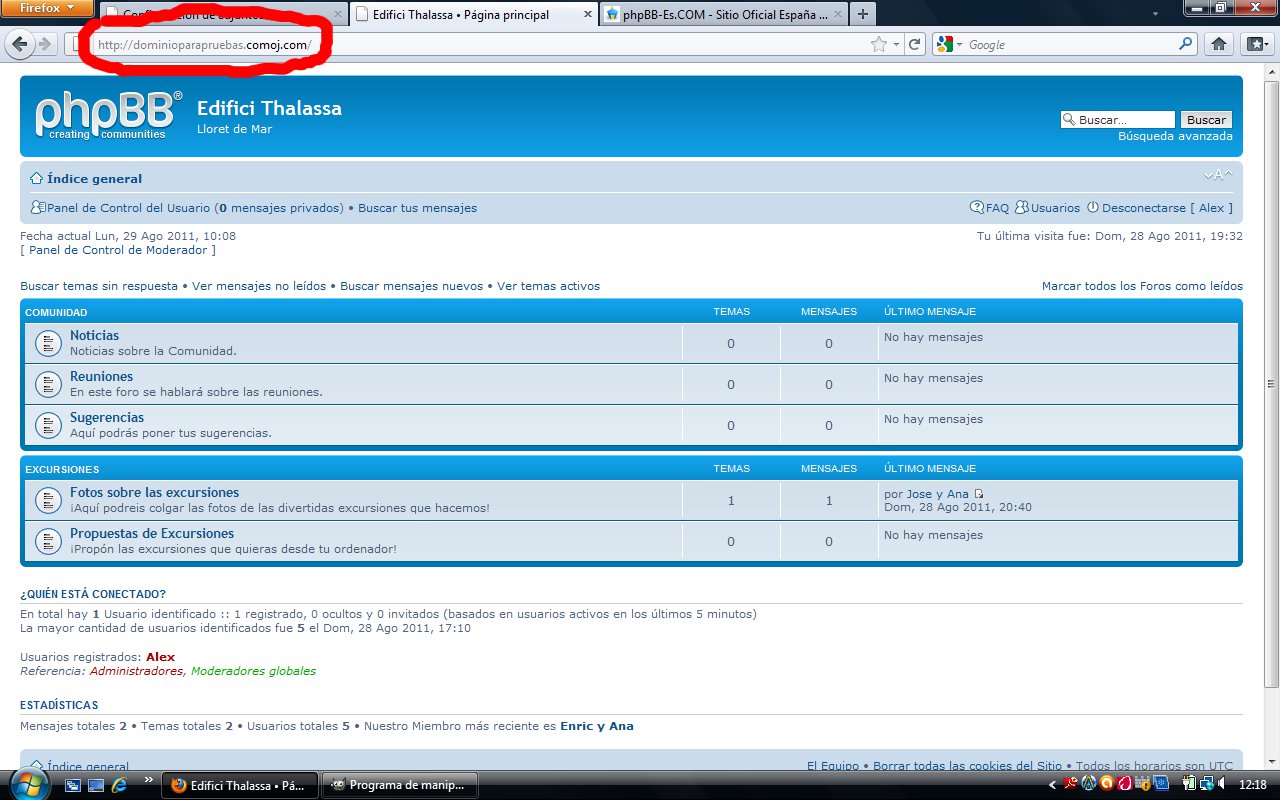Click the Sugerencias forum status icon
Screen dimensions: 1280x800
click(48, 425)
